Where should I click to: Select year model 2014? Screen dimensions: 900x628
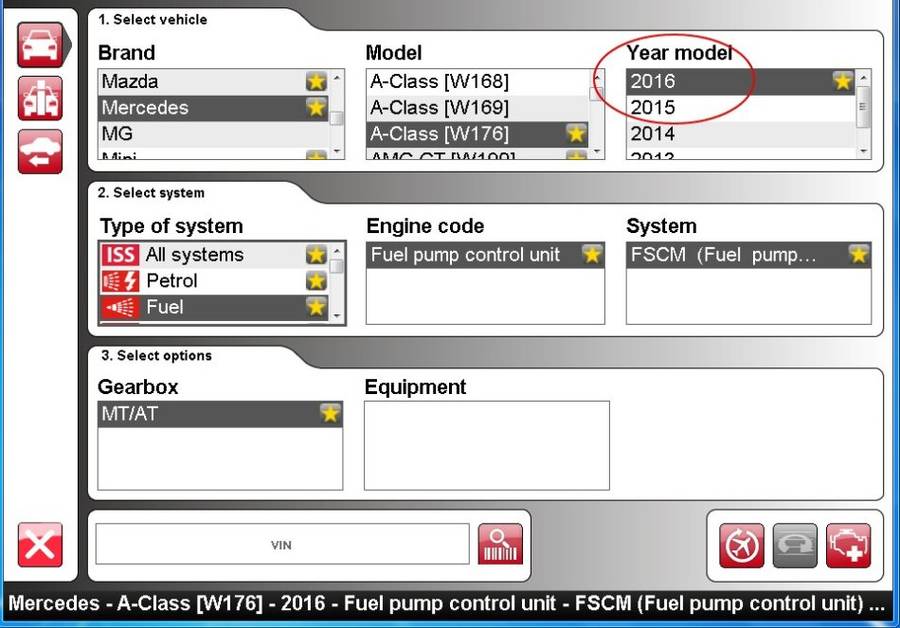pos(740,134)
